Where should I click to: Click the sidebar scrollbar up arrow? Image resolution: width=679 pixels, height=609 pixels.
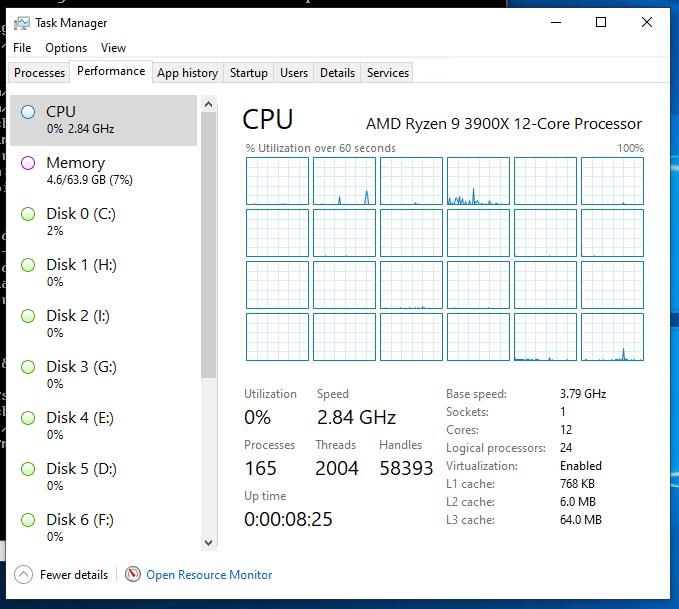(x=209, y=104)
